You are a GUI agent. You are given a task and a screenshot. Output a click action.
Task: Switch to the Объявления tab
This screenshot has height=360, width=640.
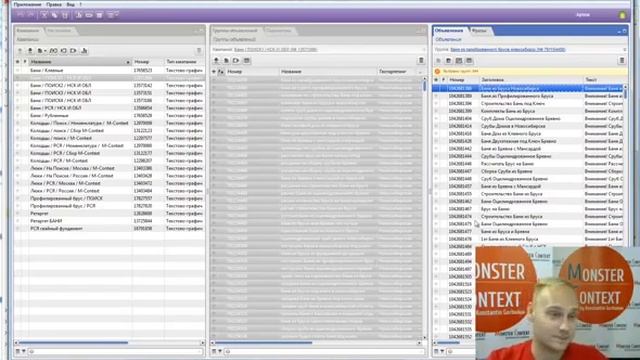tap(449, 31)
